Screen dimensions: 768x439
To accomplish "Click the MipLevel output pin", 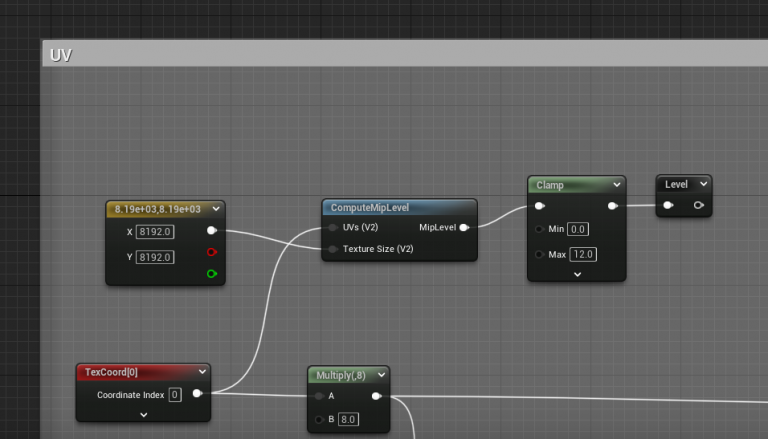I will click(464, 227).
